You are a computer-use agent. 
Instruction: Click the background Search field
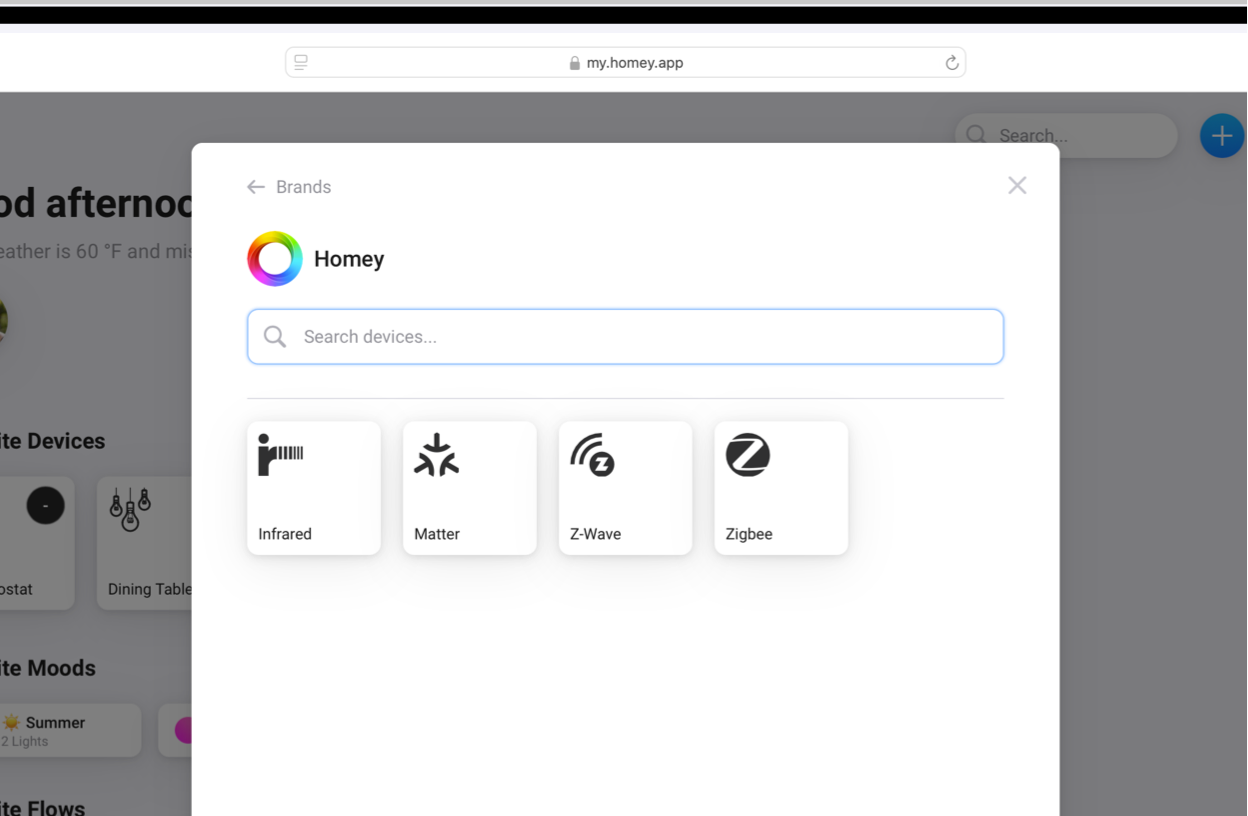1066,135
